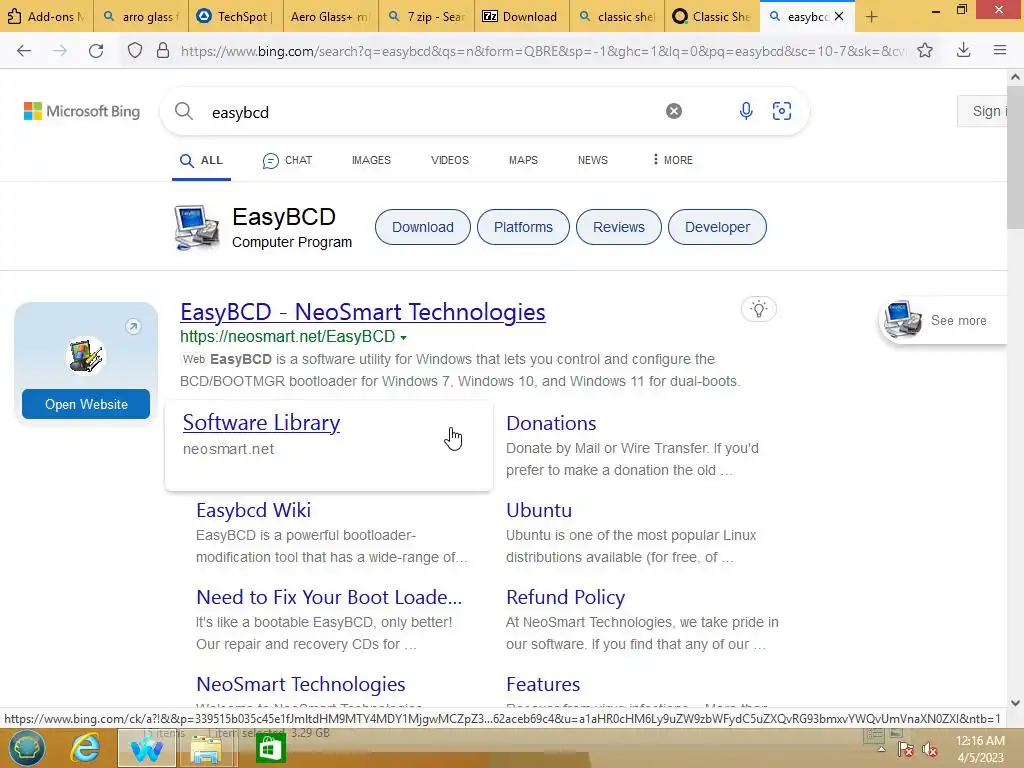Open the Windows Start orb

[x=27, y=748]
